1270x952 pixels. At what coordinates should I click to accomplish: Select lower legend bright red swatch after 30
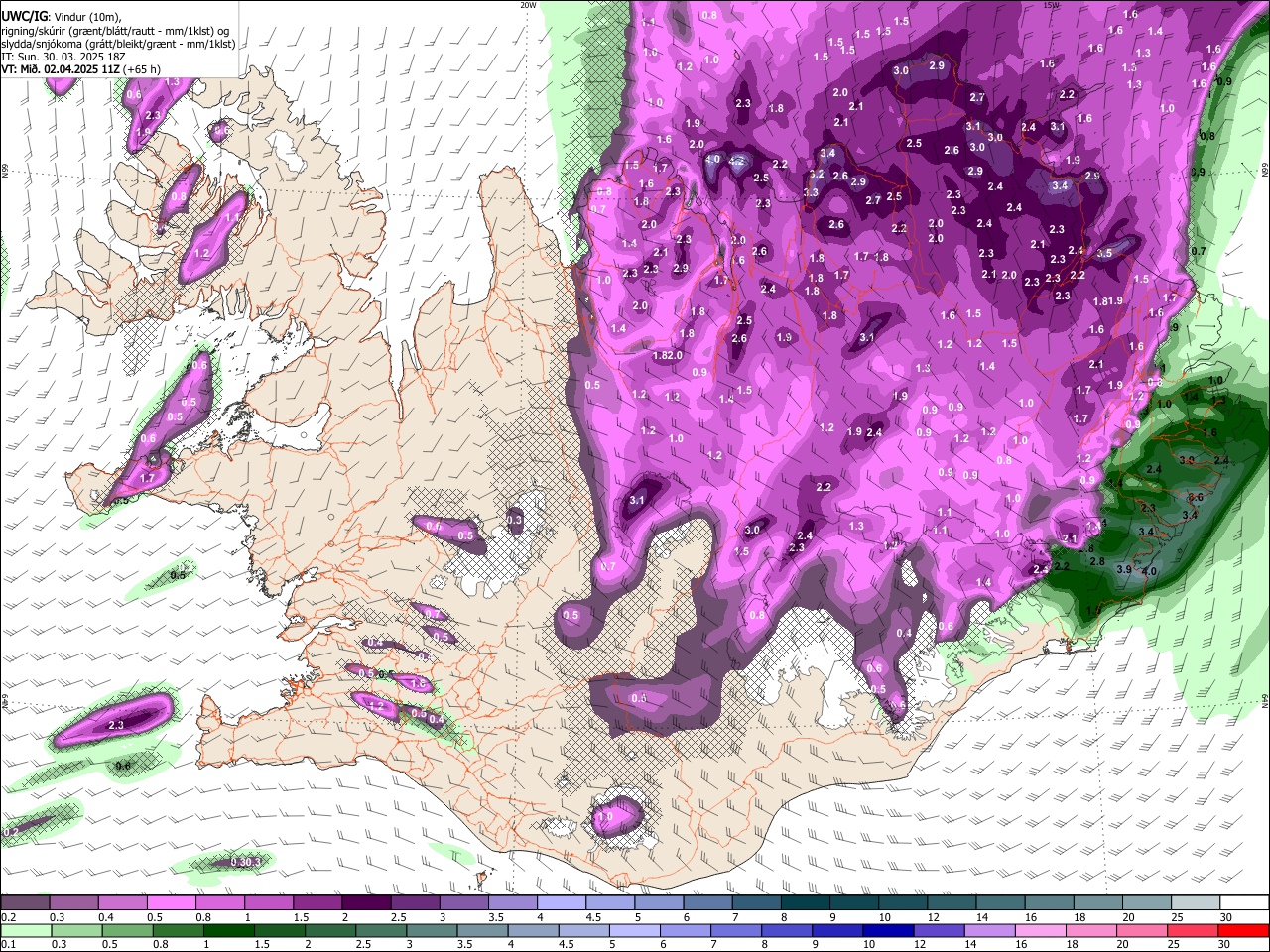[1243, 930]
